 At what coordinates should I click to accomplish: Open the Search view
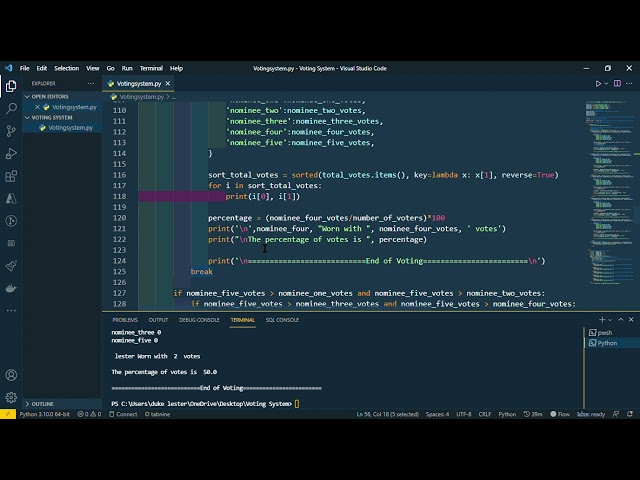(11, 109)
